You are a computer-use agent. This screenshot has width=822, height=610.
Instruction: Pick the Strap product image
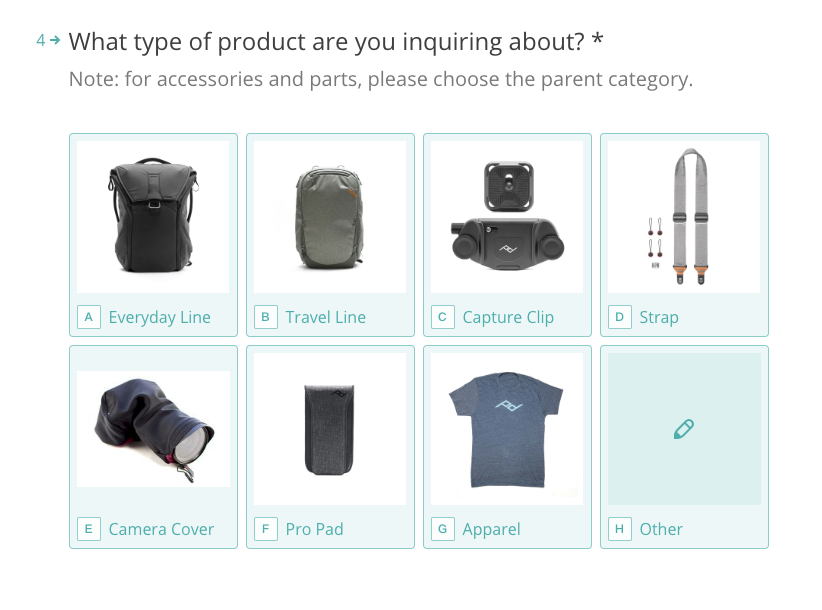click(x=684, y=216)
